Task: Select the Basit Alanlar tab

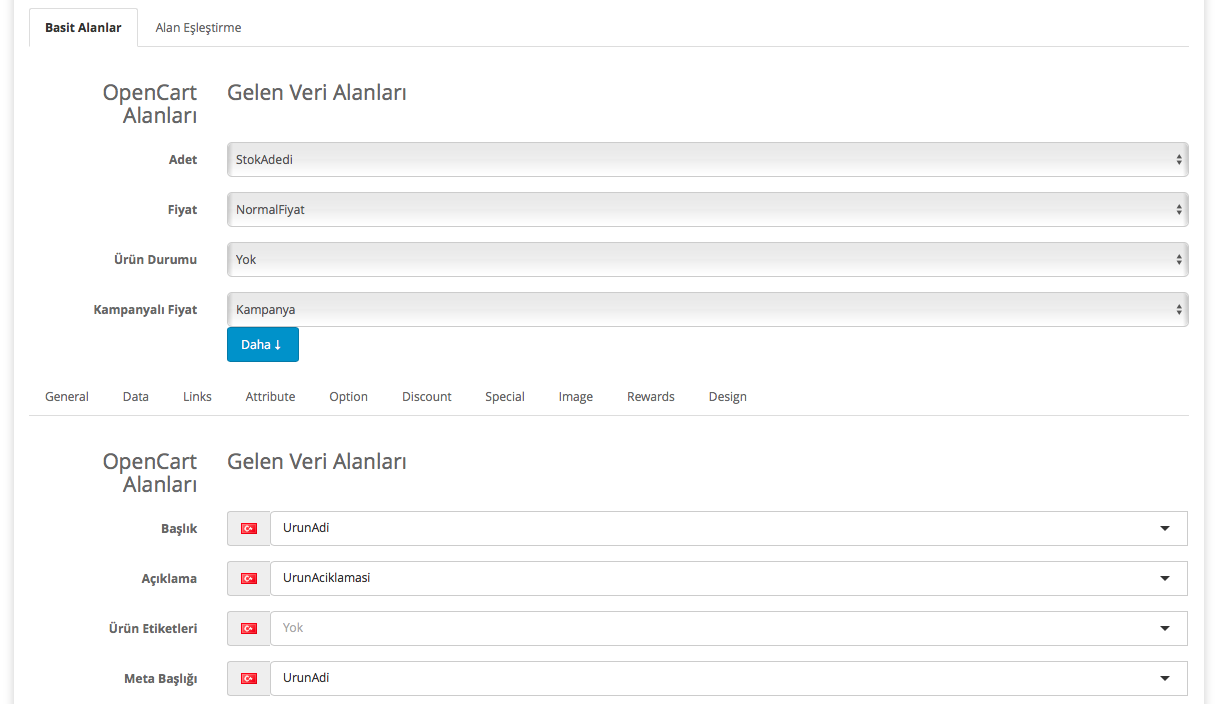Action: tap(83, 28)
